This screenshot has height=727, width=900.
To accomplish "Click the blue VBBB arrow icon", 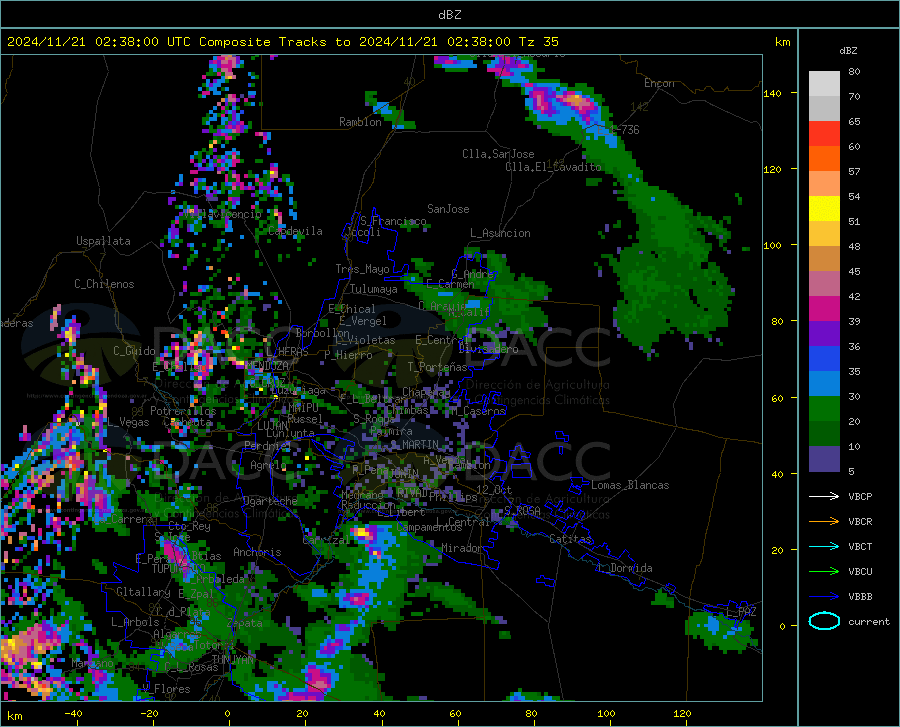I will click(824, 597).
